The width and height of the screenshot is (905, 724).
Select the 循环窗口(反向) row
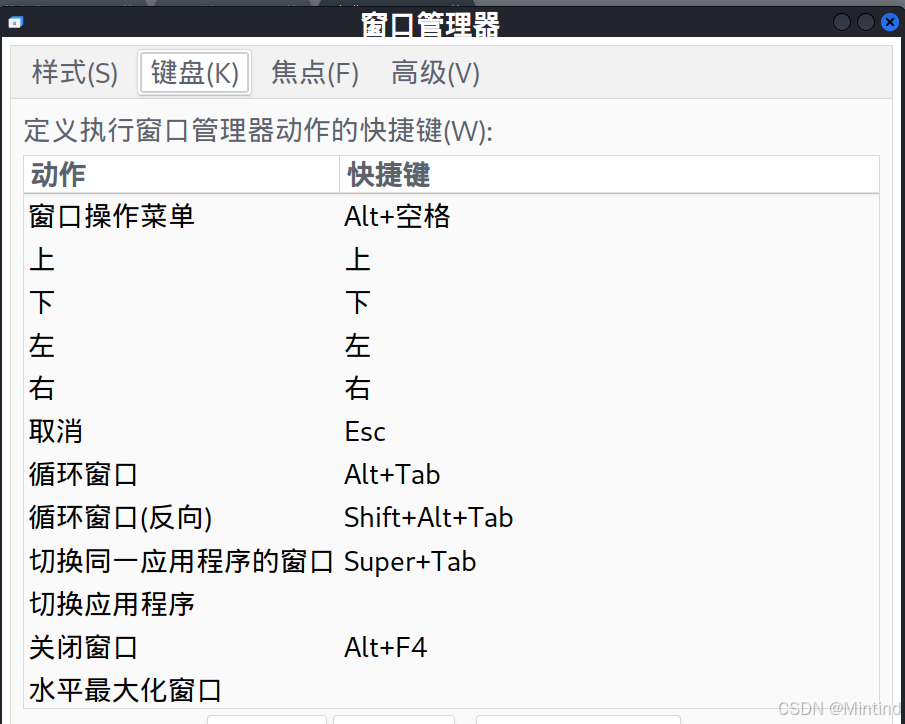pos(451,517)
